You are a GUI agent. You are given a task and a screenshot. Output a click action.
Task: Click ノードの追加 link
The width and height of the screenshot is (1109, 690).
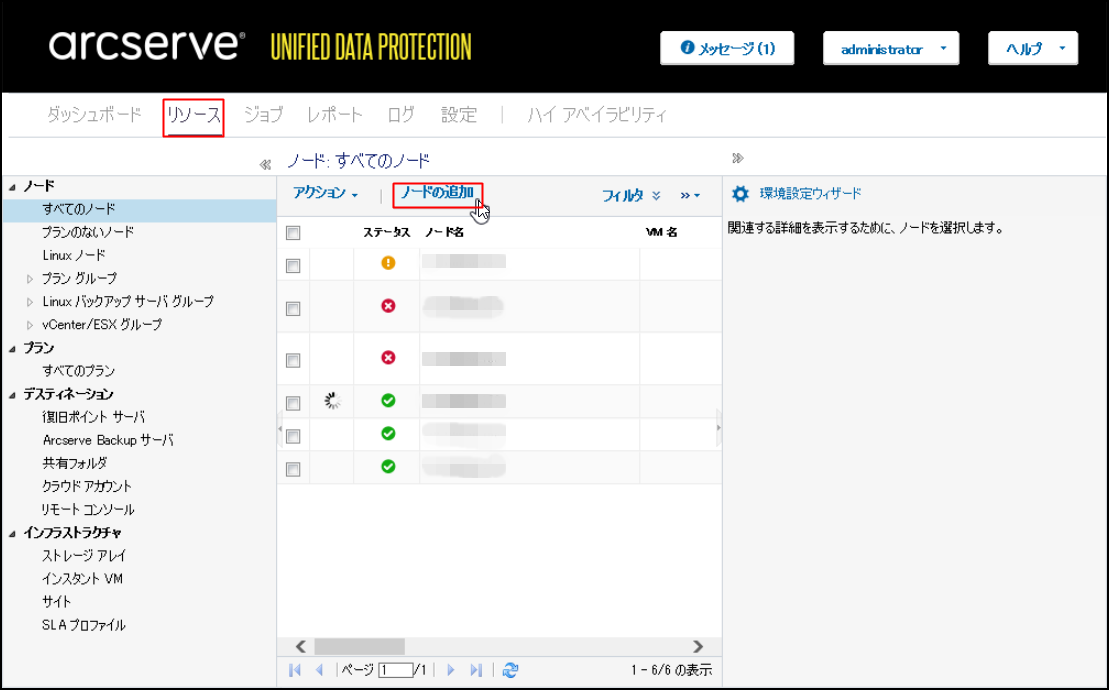(x=437, y=192)
